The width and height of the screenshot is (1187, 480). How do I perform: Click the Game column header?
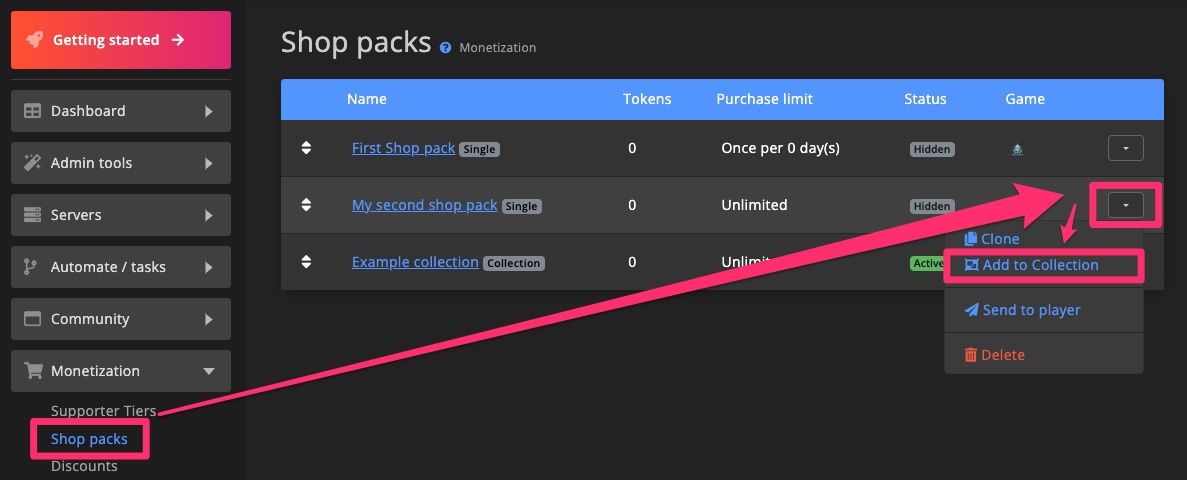point(1025,99)
